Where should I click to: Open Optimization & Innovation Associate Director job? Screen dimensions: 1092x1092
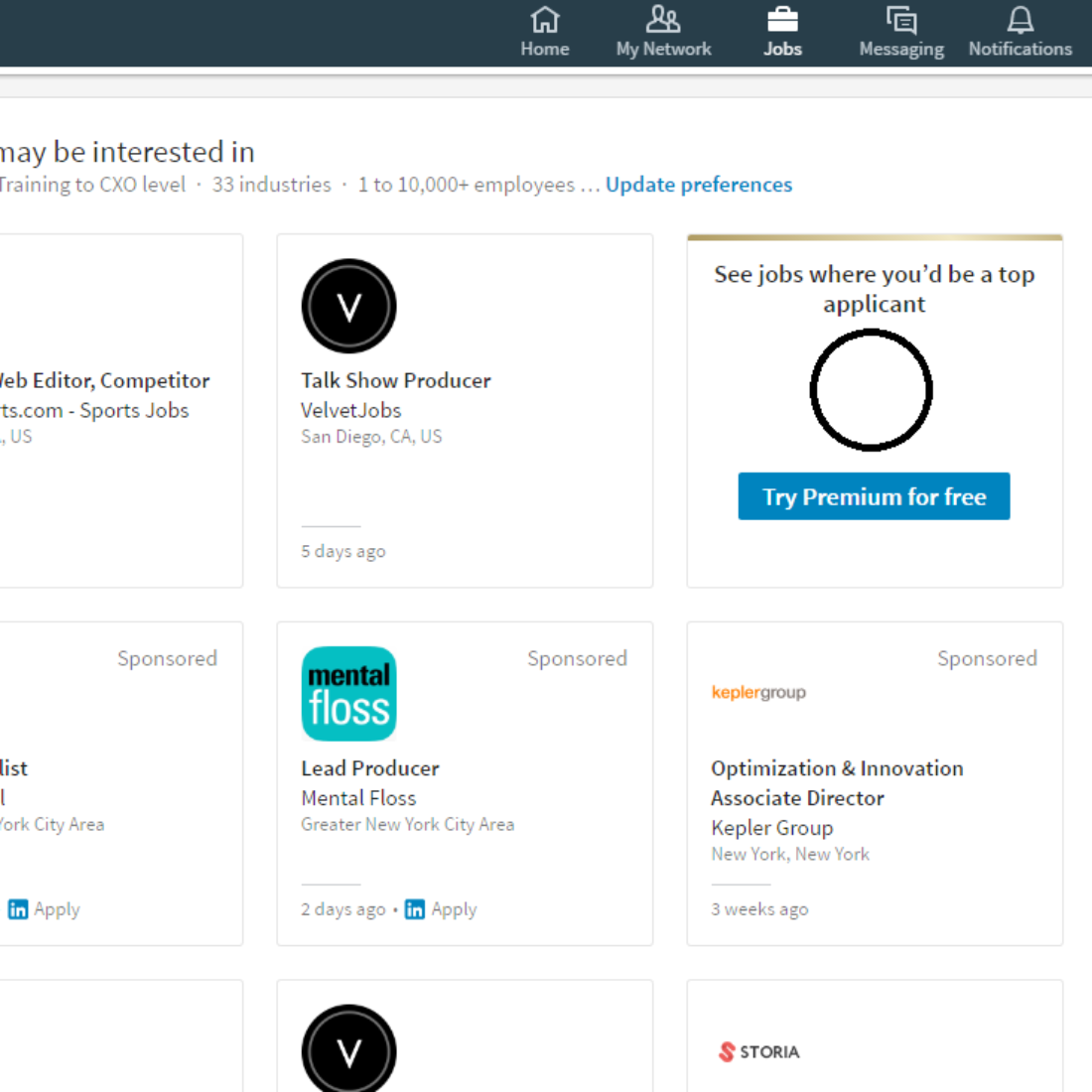tap(837, 783)
